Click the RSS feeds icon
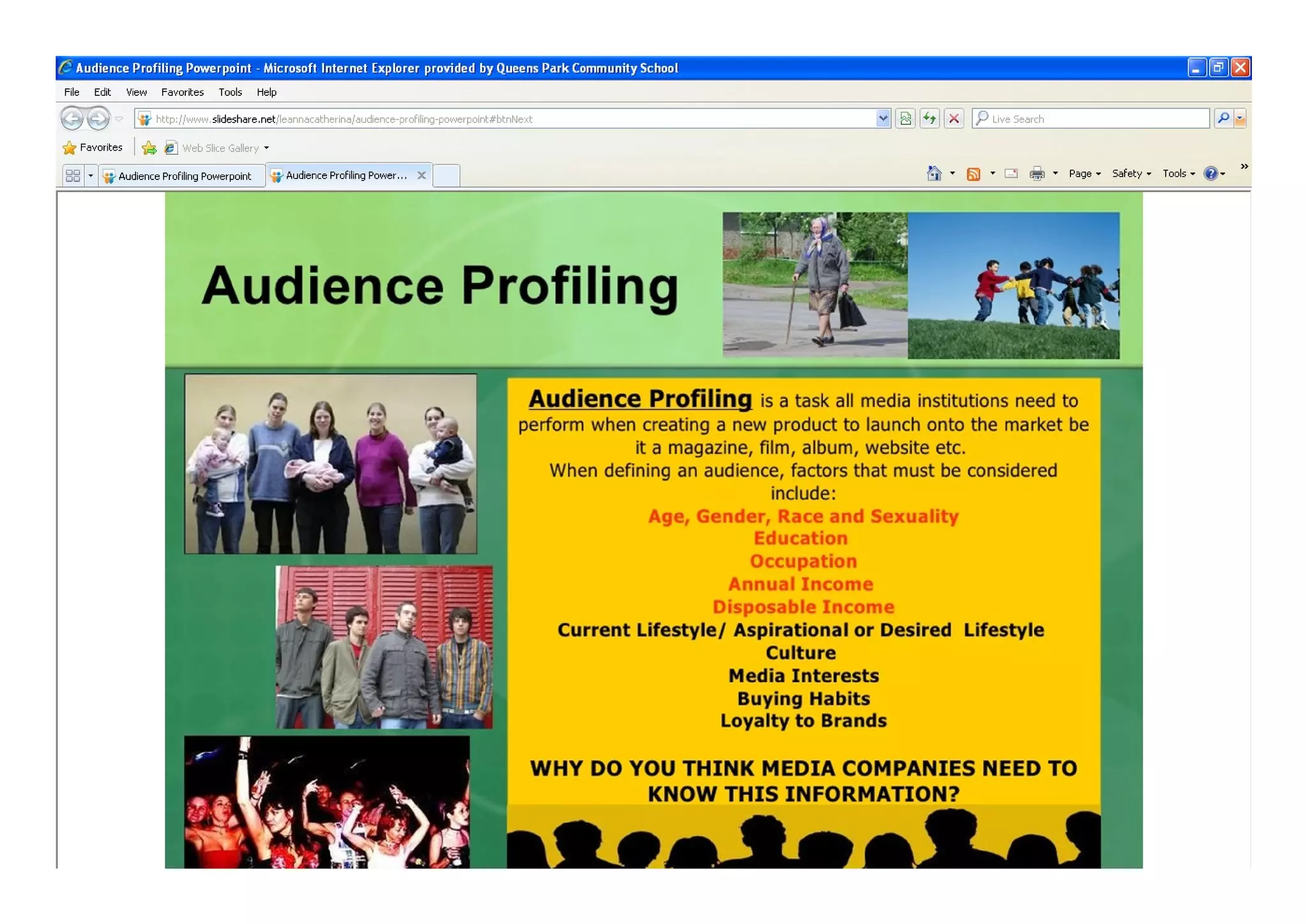 [x=973, y=174]
